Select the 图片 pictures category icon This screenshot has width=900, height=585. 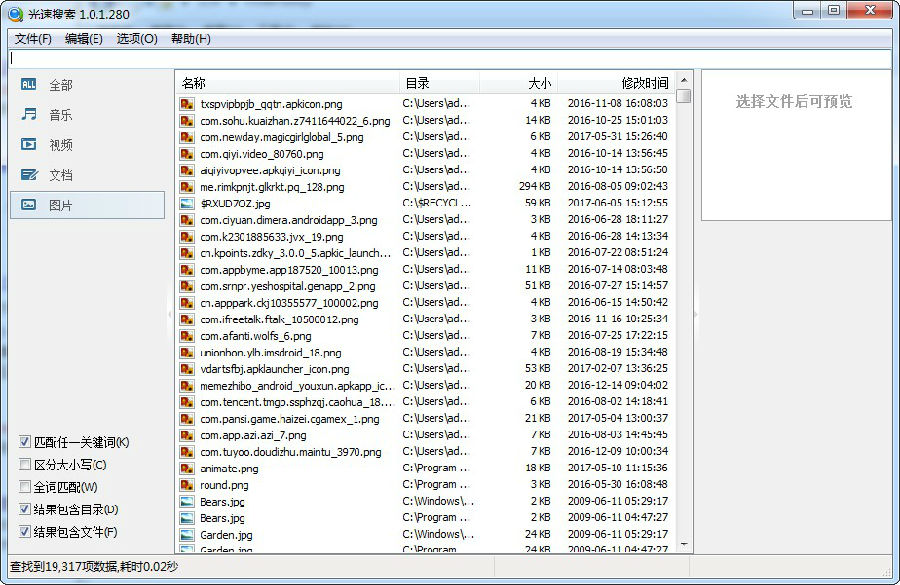click(x=28, y=204)
